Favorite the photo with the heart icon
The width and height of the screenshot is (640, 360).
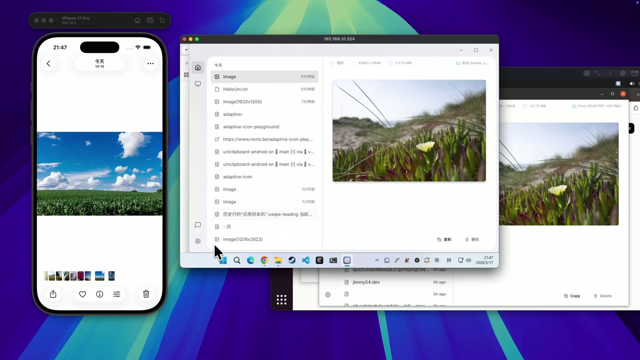[82, 294]
